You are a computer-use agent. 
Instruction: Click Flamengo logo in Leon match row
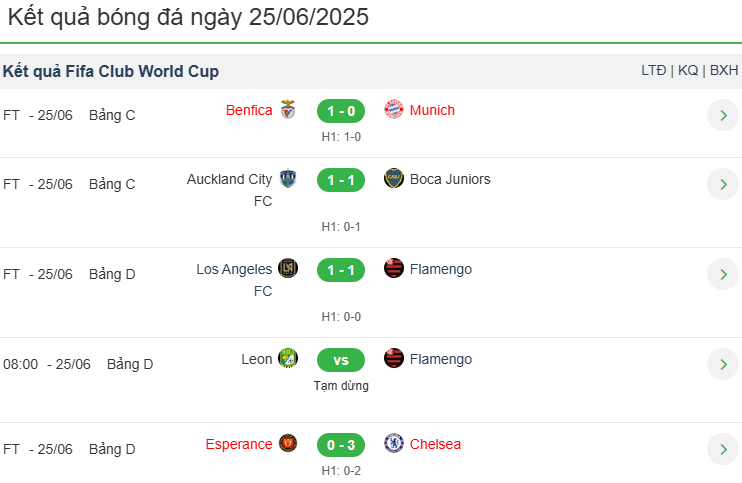(x=394, y=358)
